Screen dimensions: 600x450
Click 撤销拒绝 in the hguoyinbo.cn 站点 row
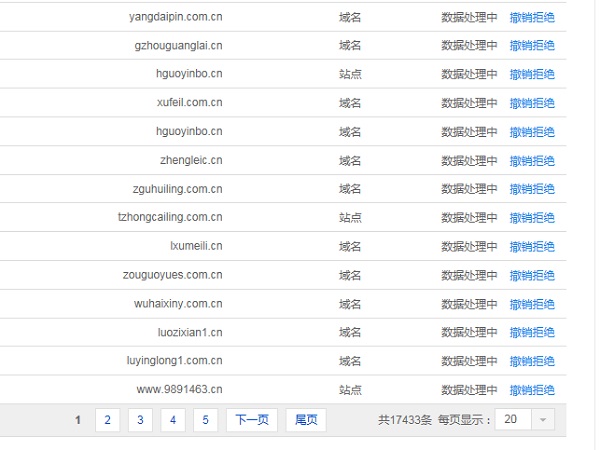click(x=532, y=74)
